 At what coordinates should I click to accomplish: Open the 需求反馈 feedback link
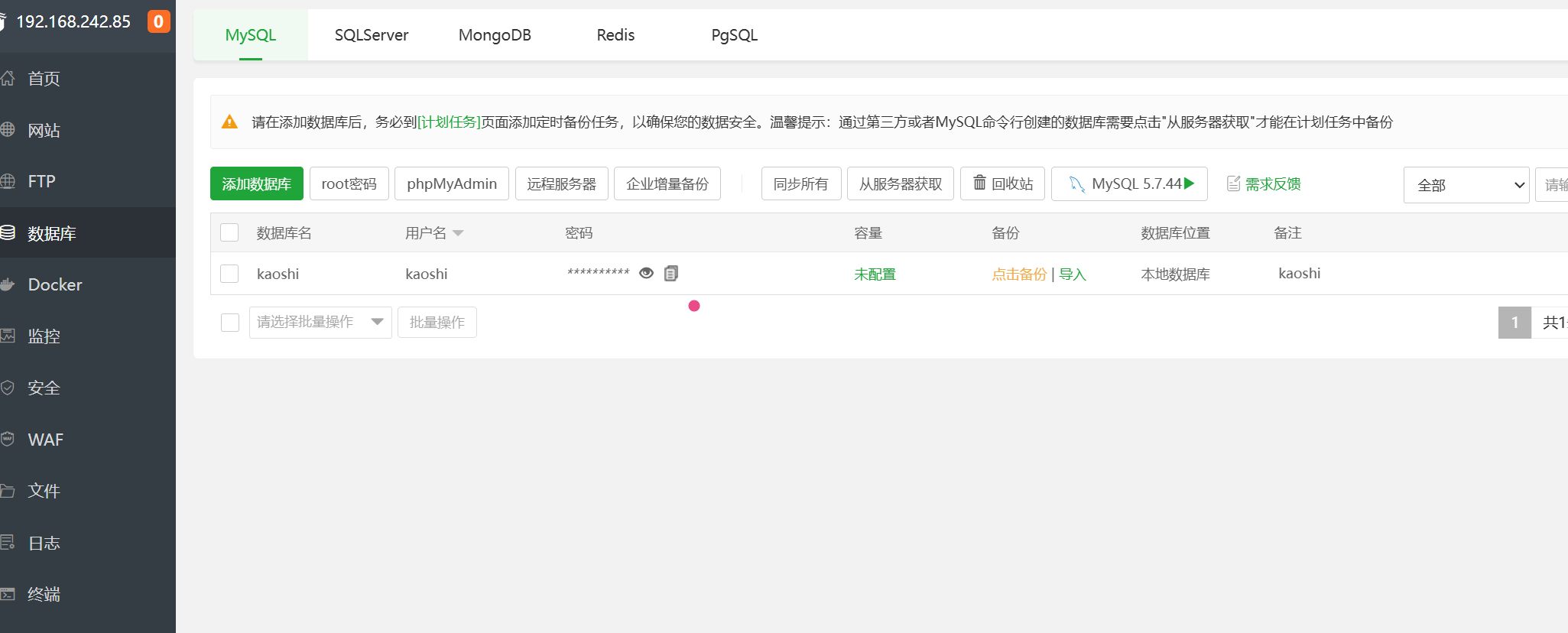[1264, 184]
